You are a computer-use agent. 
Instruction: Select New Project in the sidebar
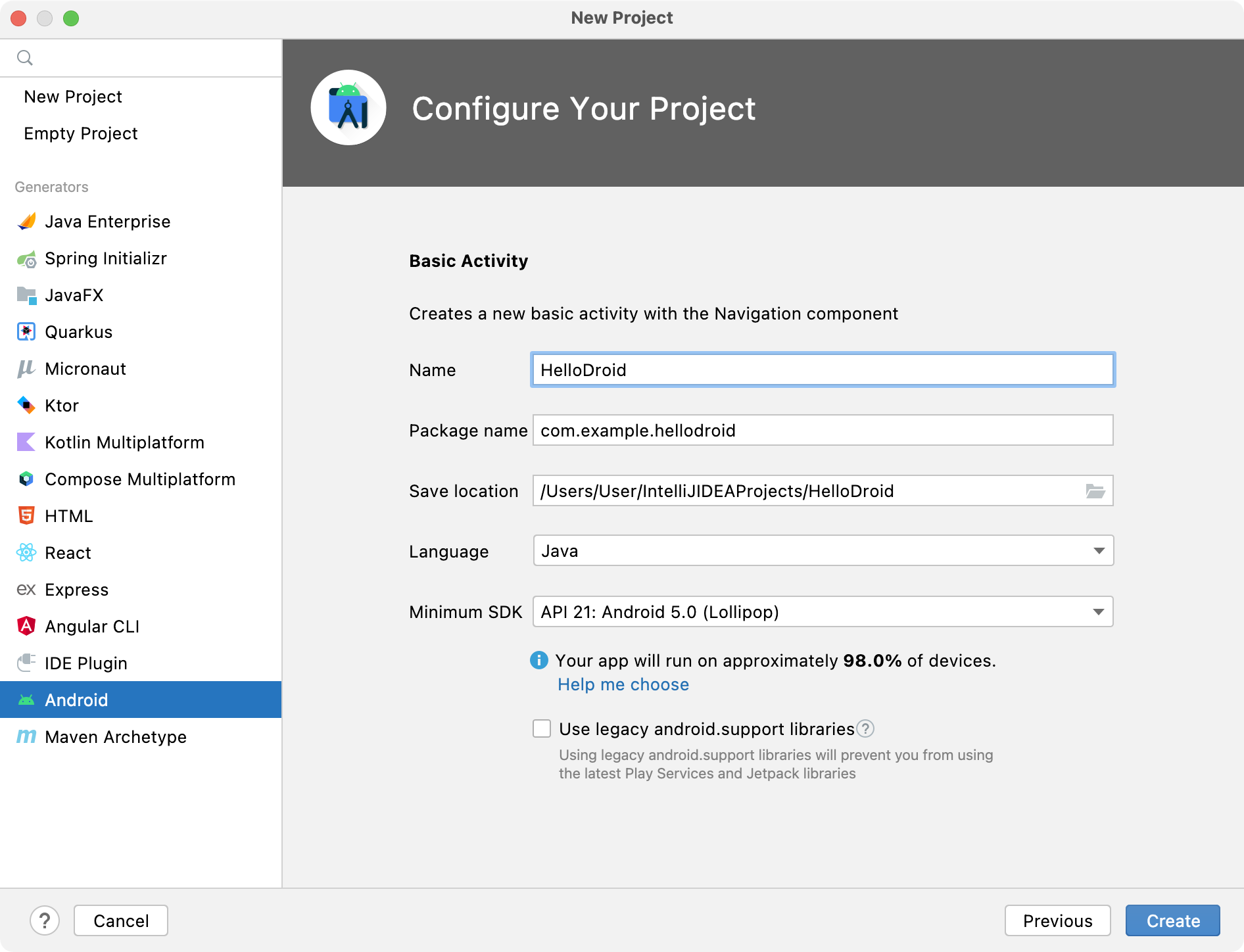tap(141, 97)
